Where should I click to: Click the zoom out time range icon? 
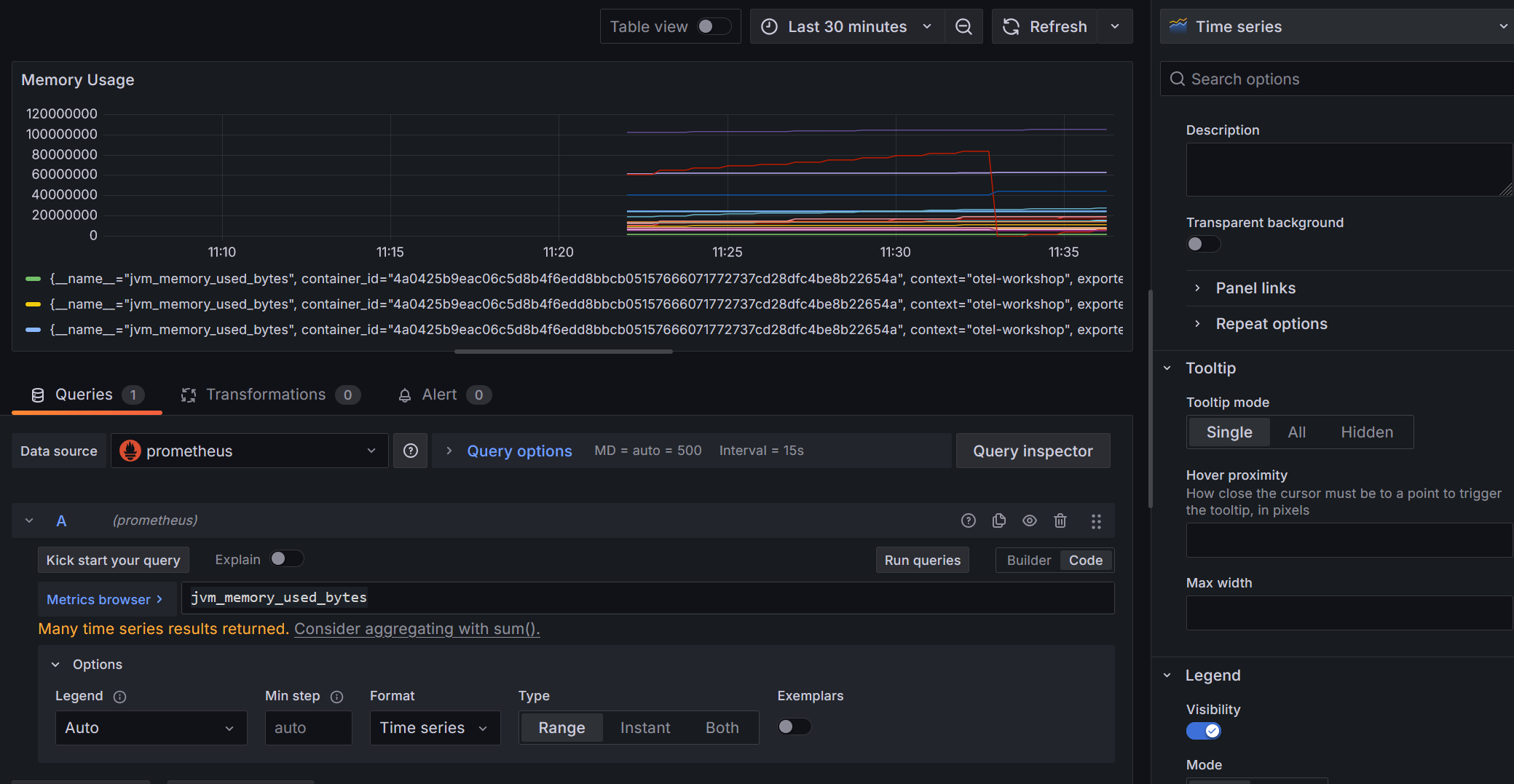(963, 27)
